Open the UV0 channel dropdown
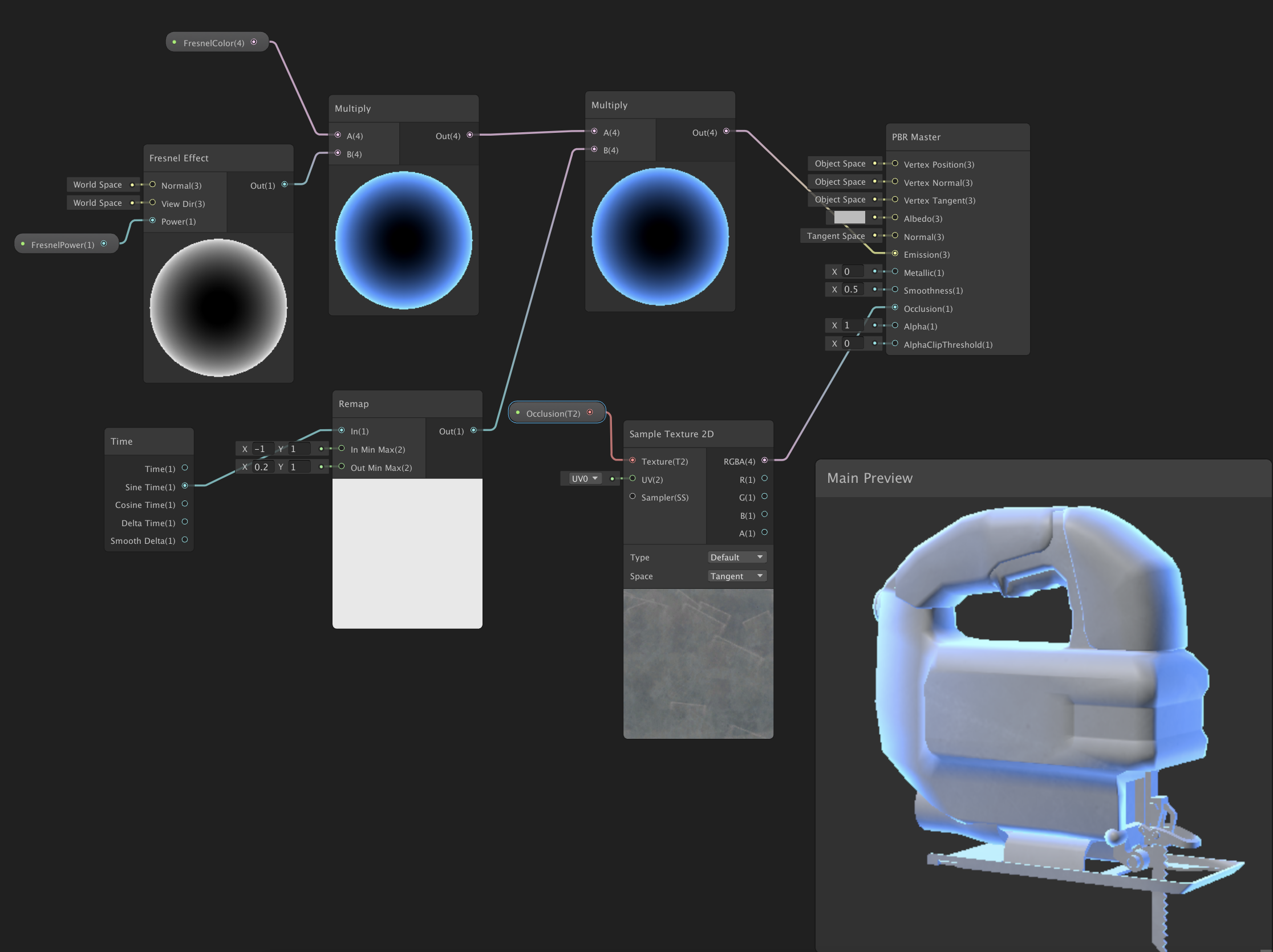Viewport: 1273px width, 952px height. click(x=584, y=479)
